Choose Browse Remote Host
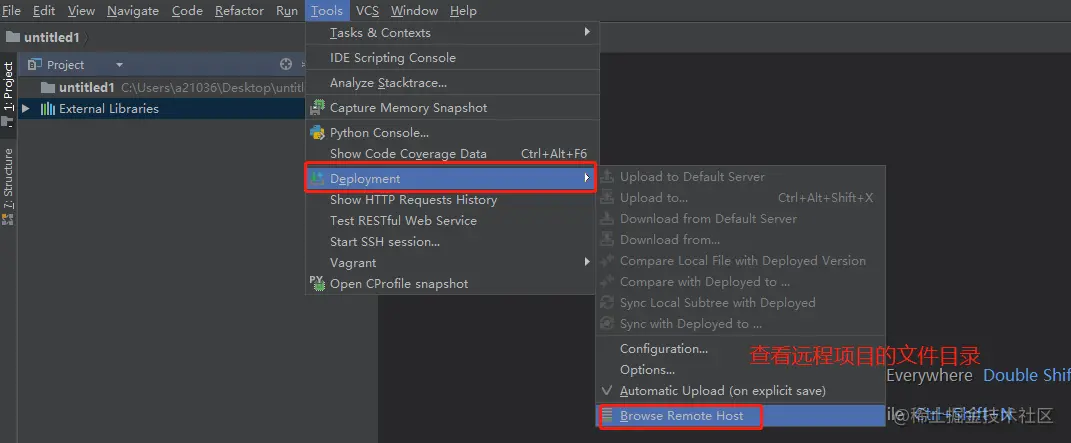 click(740, 416)
